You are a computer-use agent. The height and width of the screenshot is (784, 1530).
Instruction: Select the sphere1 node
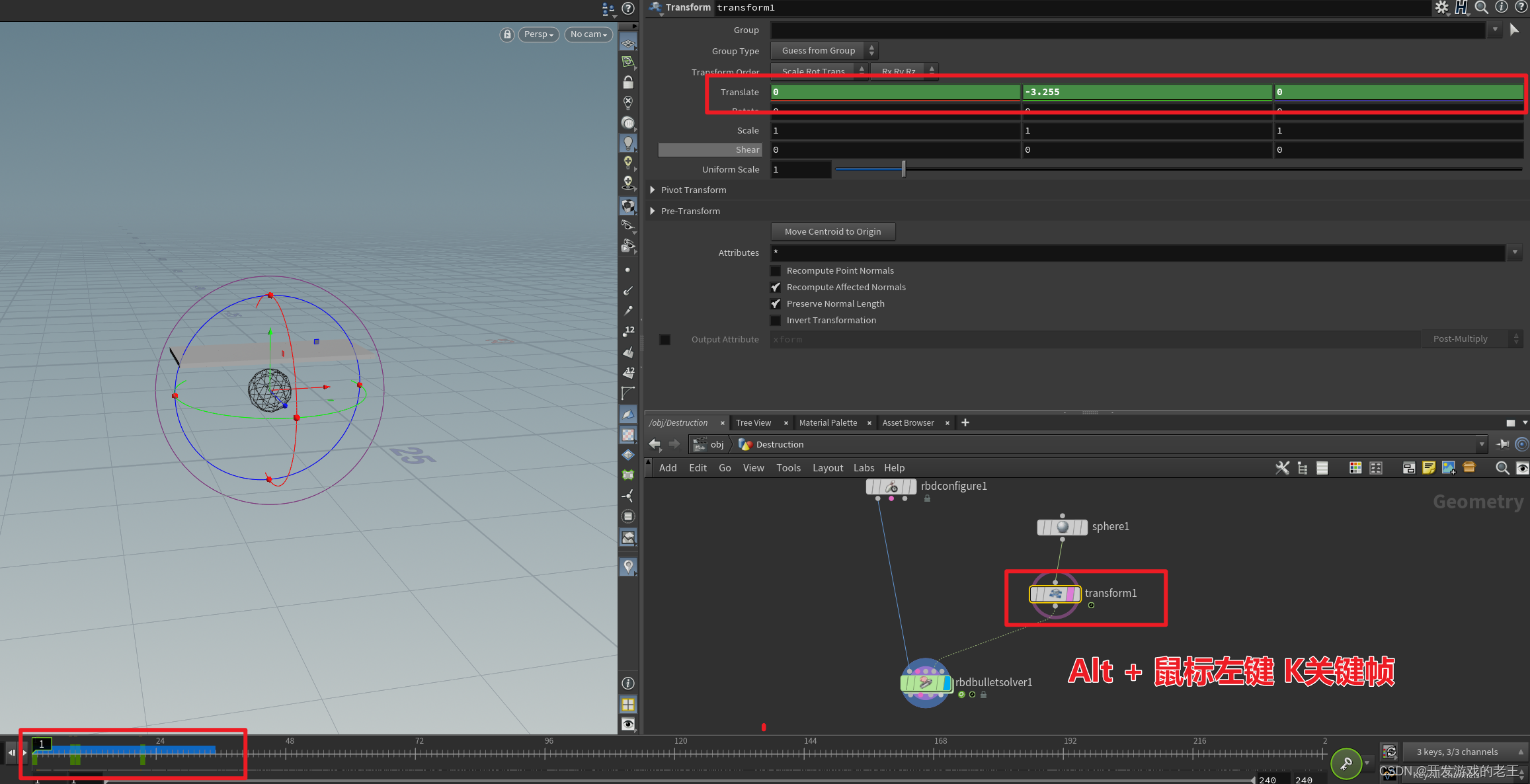point(1062,527)
